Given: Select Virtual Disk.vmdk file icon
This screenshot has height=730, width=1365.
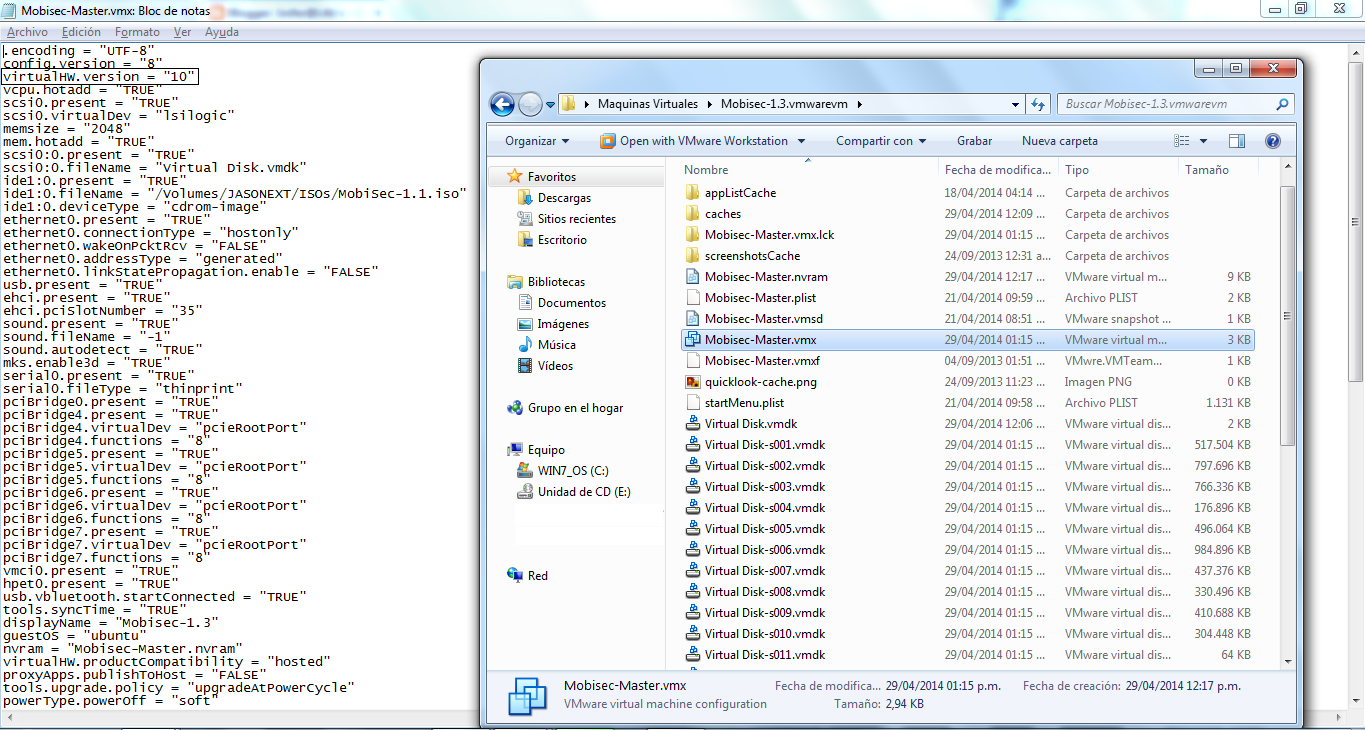Looking at the screenshot, I should click(x=692, y=424).
